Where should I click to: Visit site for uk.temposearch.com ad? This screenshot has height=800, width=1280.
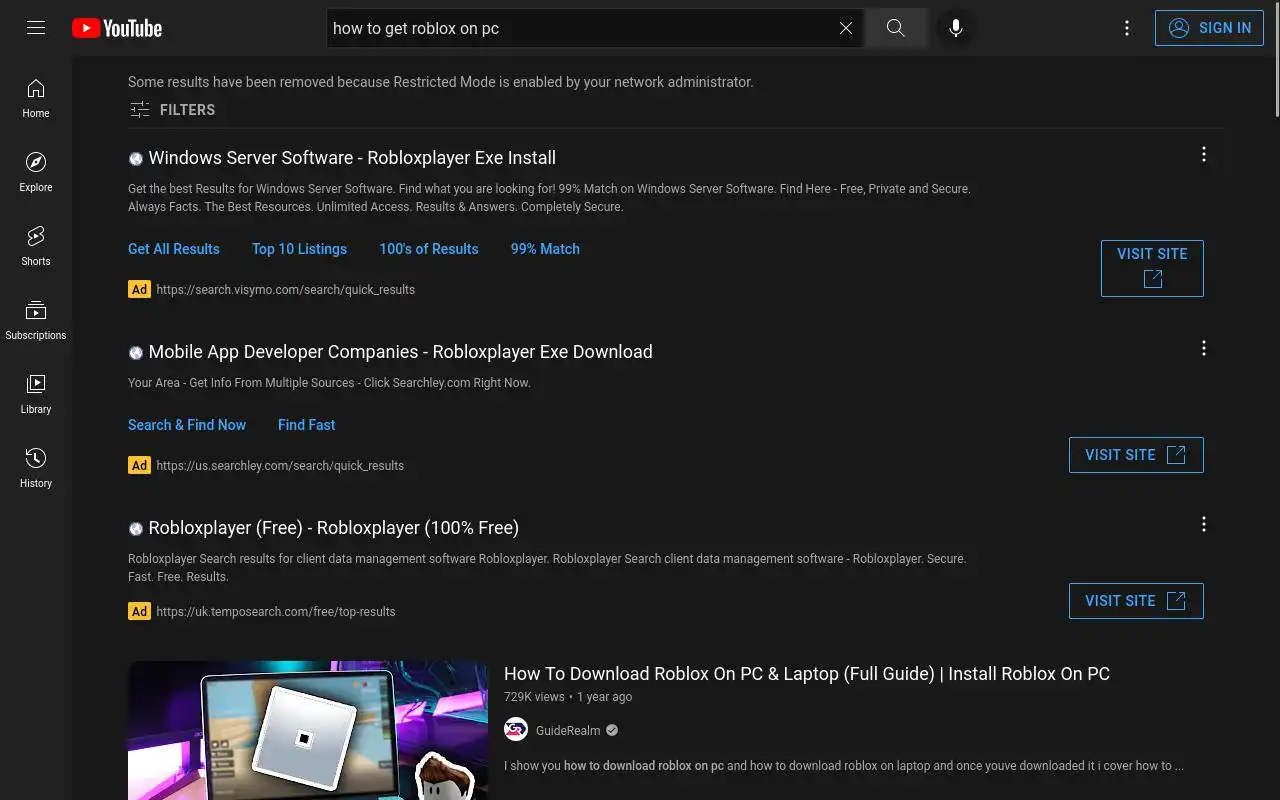[1136, 601]
